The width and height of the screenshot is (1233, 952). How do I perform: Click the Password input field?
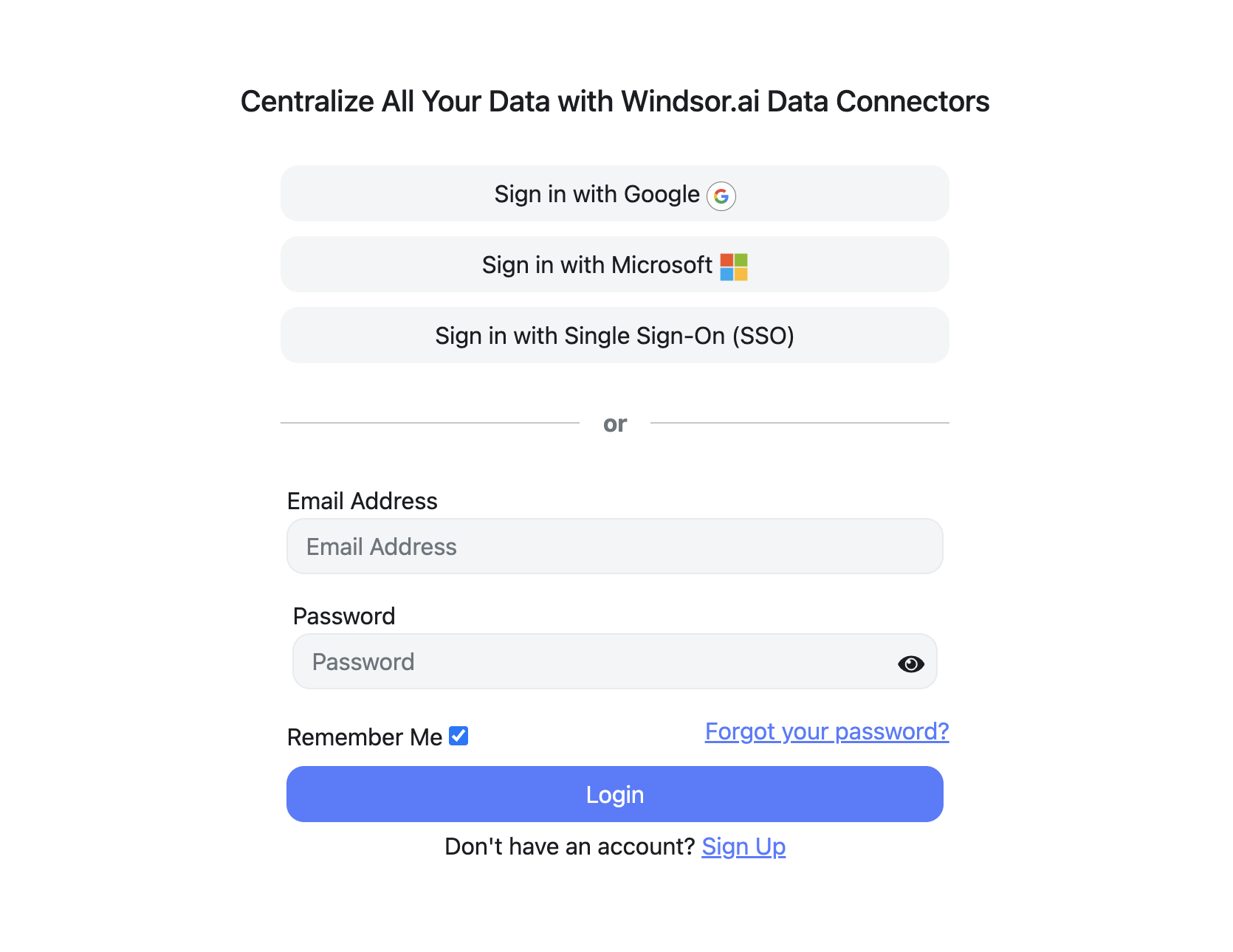pyautogui.click(x=591, y=661)
